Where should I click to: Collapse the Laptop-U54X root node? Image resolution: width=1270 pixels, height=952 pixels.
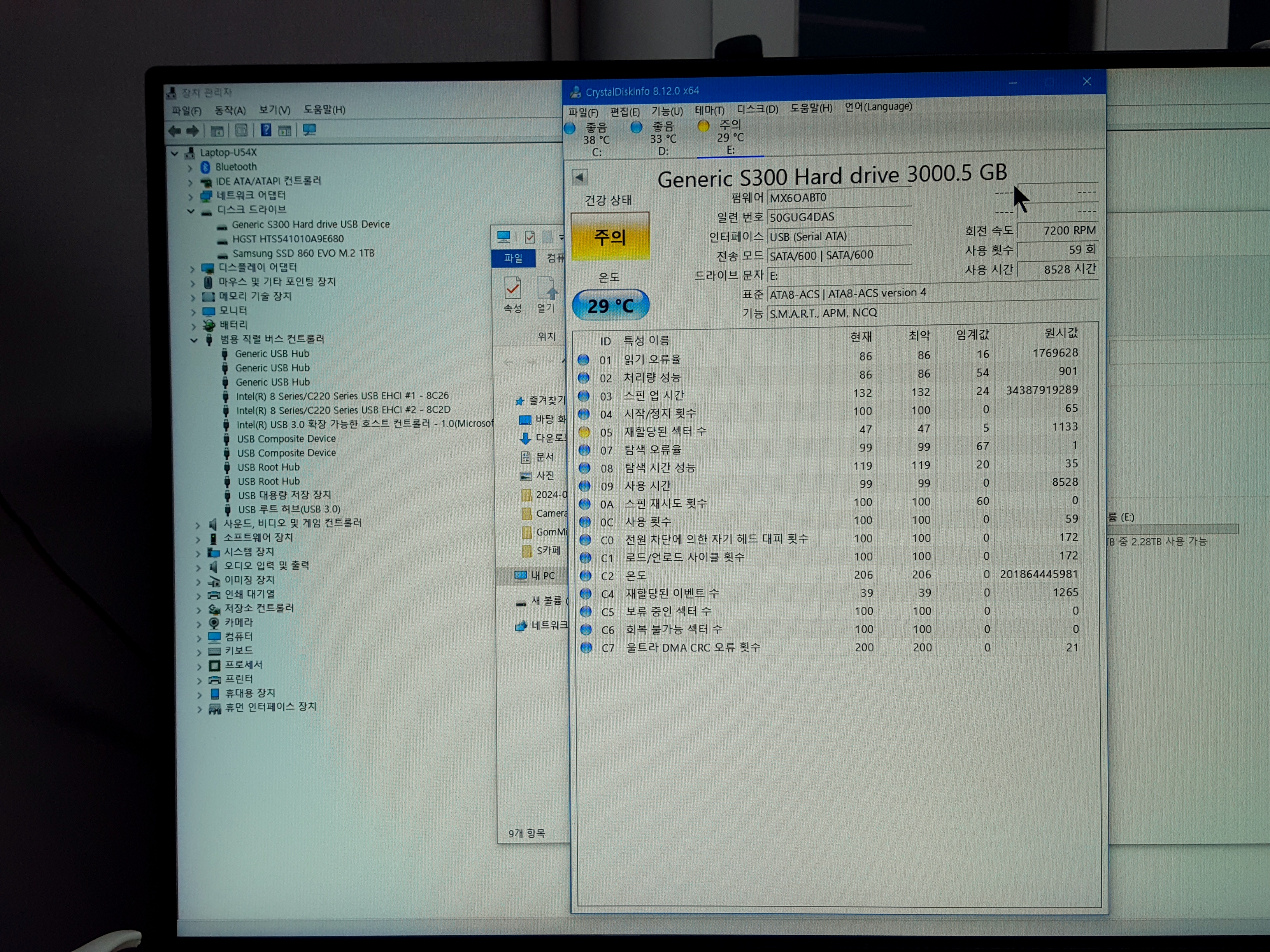(x=175, y=153)
